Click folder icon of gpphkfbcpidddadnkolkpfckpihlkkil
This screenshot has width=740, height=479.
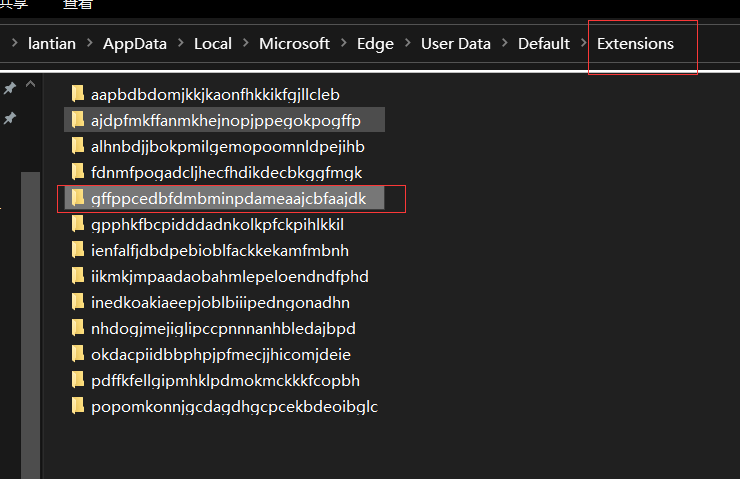coord(78,223)
